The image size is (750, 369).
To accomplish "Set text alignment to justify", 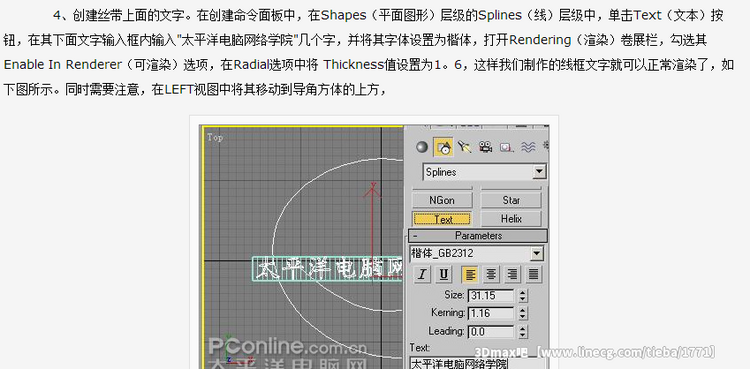I will [x=533, y=274].
